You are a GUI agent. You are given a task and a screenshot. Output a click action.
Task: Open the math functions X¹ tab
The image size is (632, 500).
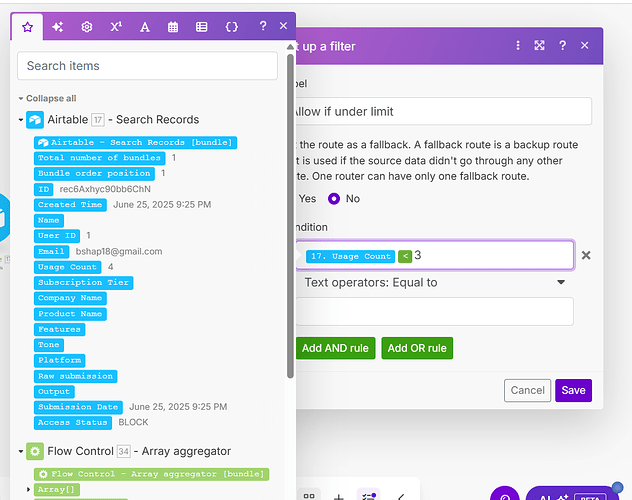tap(116, 27)
